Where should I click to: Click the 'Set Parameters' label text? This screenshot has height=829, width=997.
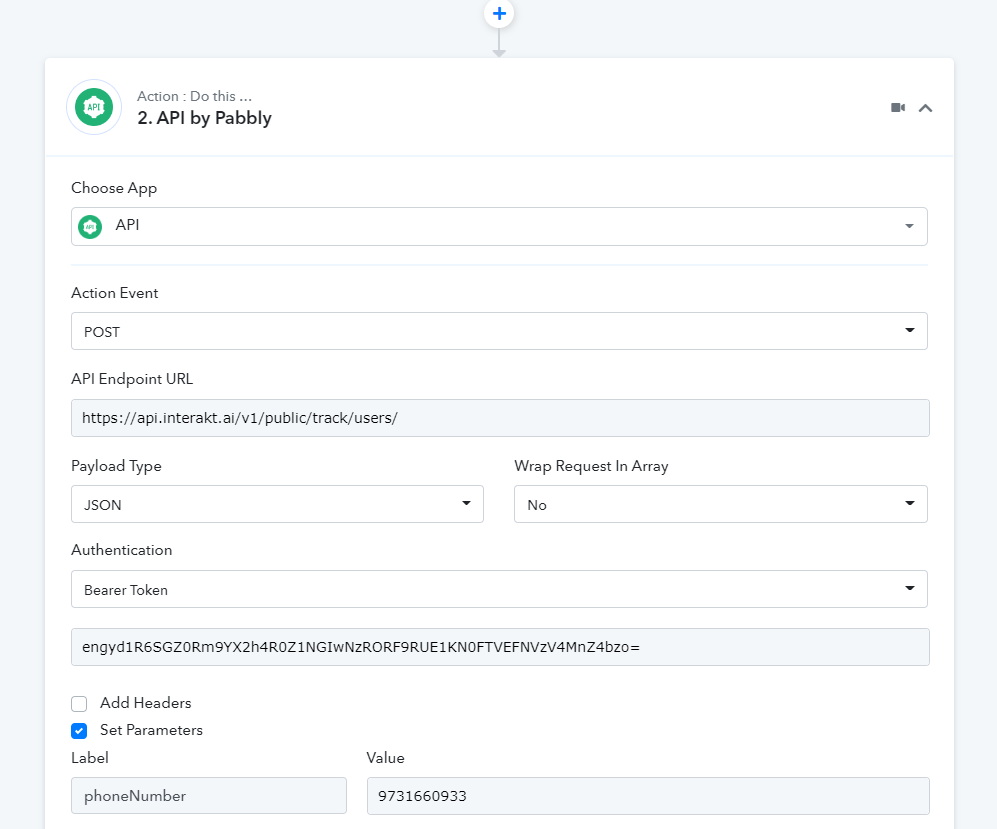pyautogui.click(x=151, y=730)
